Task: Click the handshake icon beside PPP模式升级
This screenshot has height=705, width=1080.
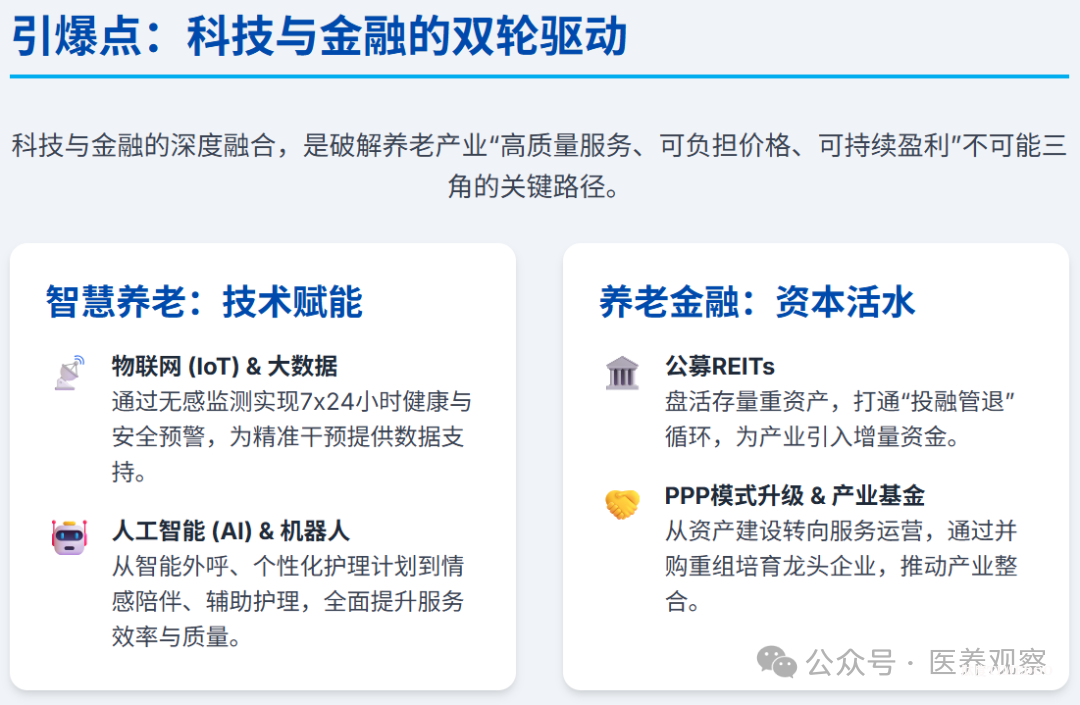Action: [x=623, y=503]
